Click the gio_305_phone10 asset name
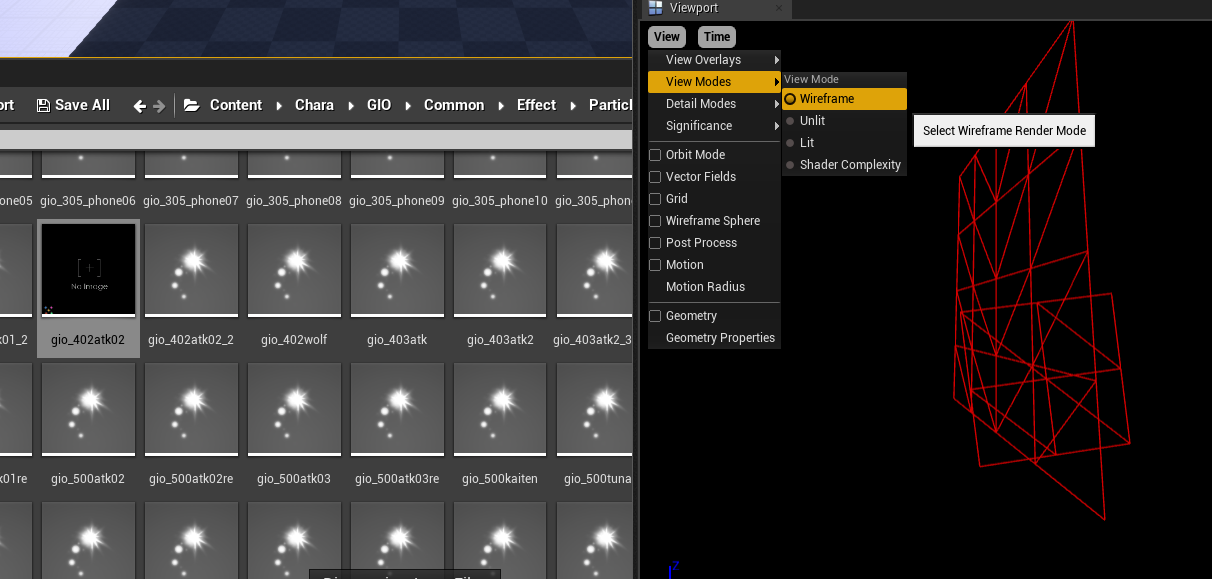The image size is (1212, 579). (500, 201)
